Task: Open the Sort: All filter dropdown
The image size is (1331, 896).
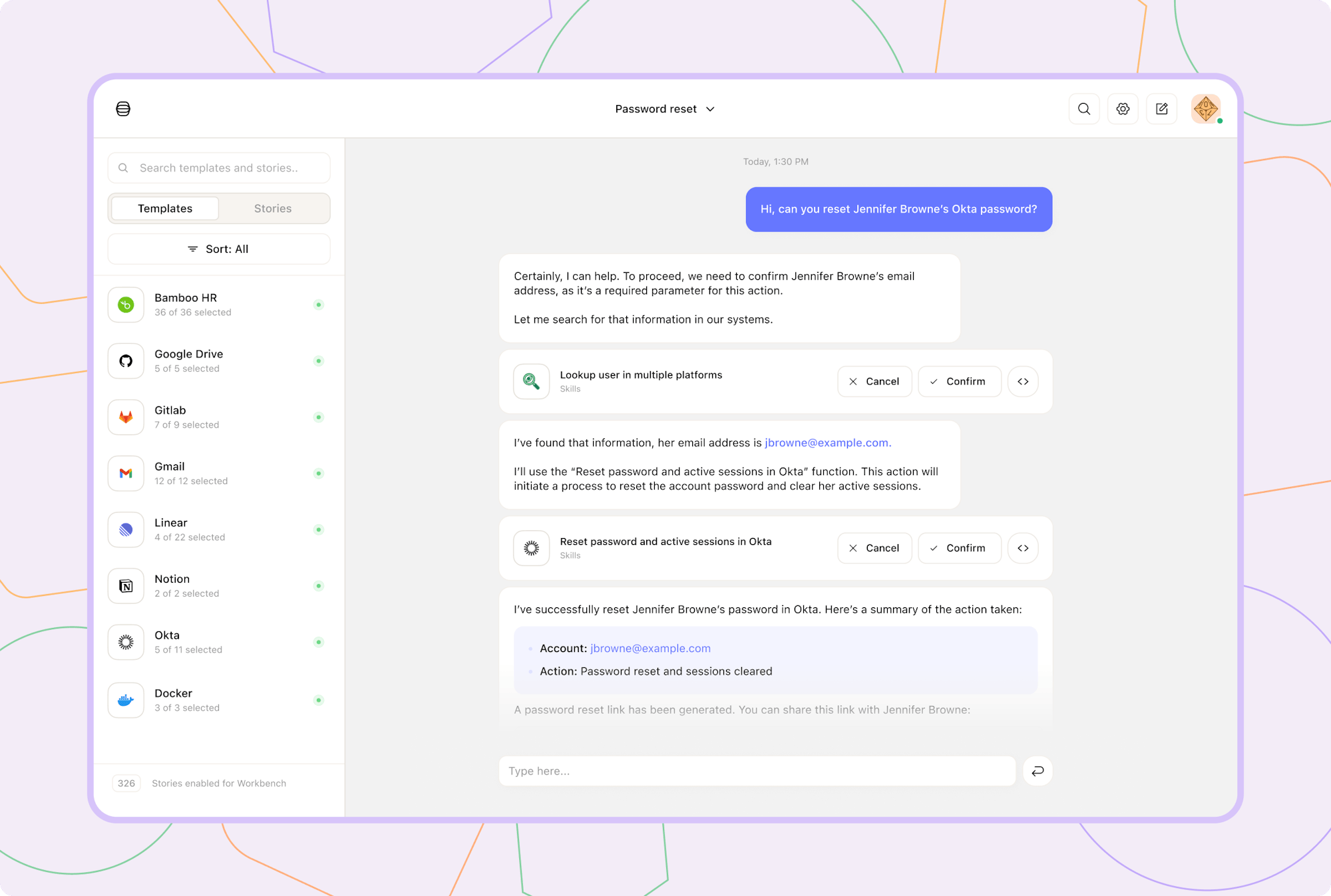Action: pyautogui.click(x=219, y=249)
